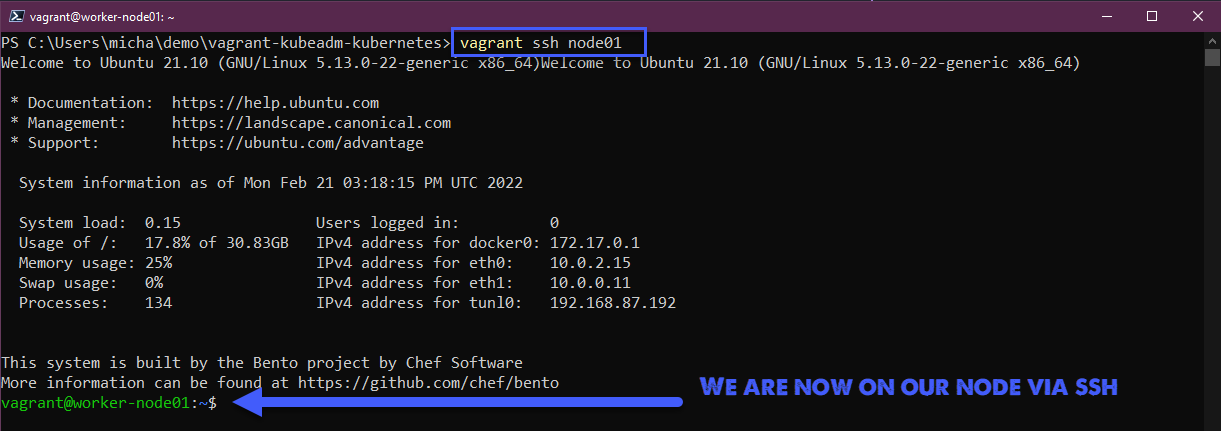Minimize the terminal window
The width and height of the screenshot is (1221, 431).
pyautogui.click(x=1106, y=16)
